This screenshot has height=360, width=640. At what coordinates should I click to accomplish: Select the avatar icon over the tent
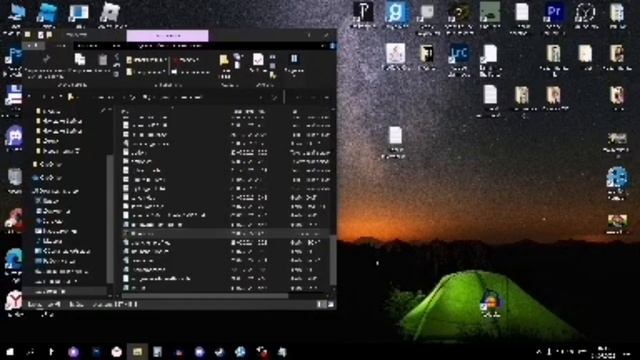(492, 304)
